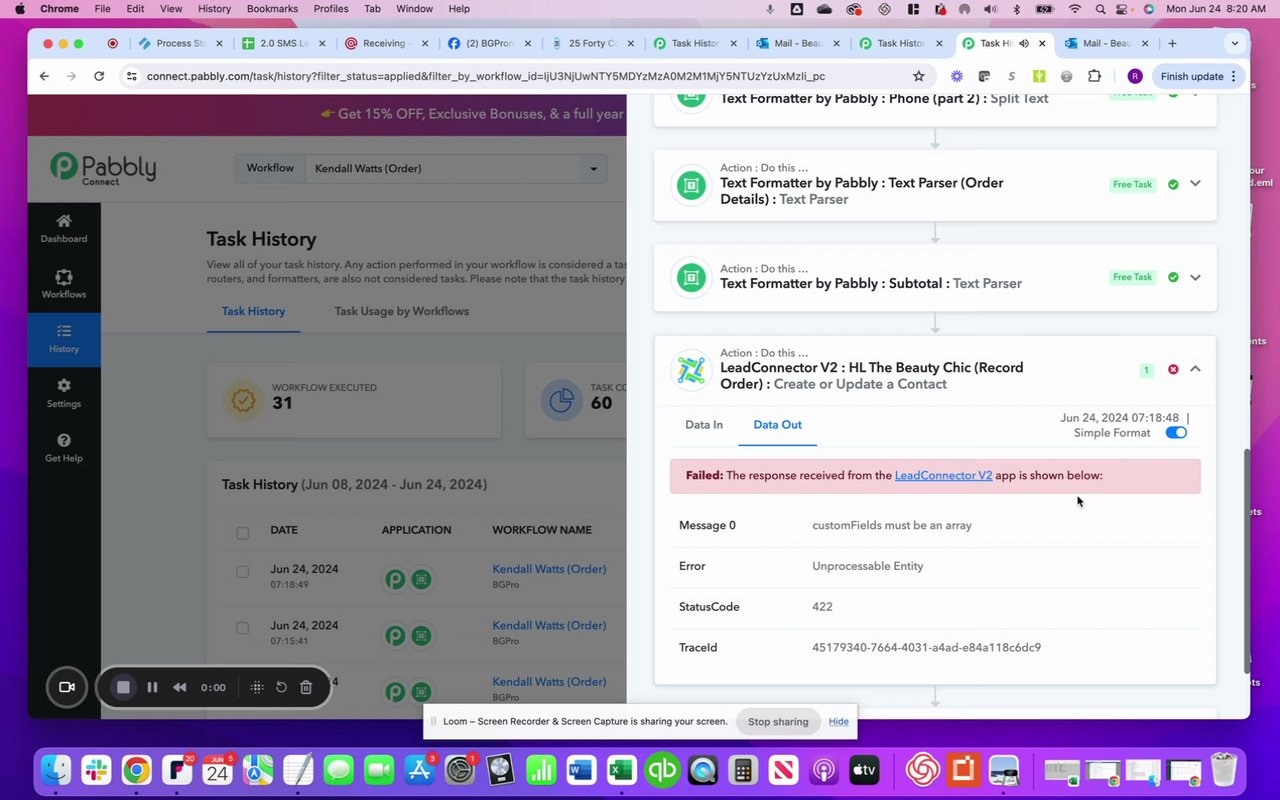Open the Workflow dropdown Kendall Watts (Order)
This screenshot has width=1280, height=800.
456,168
